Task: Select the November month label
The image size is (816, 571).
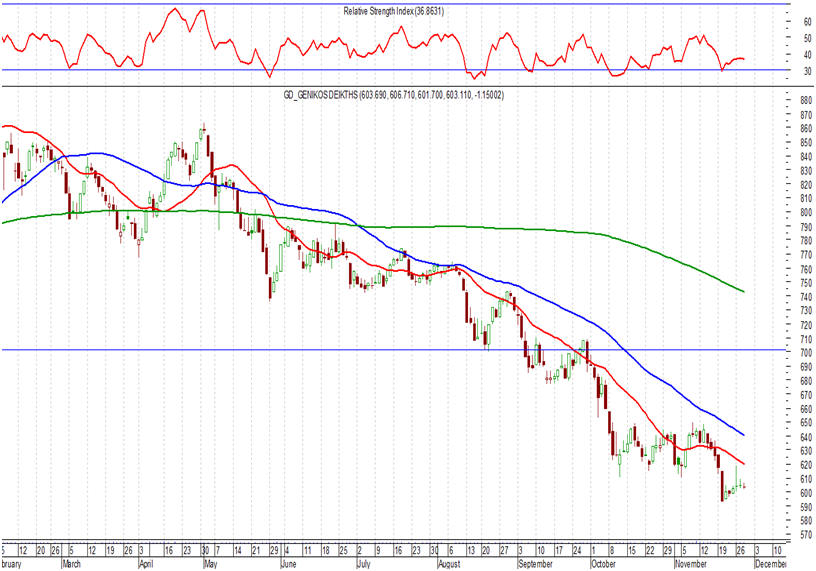Action: point(691,564)
